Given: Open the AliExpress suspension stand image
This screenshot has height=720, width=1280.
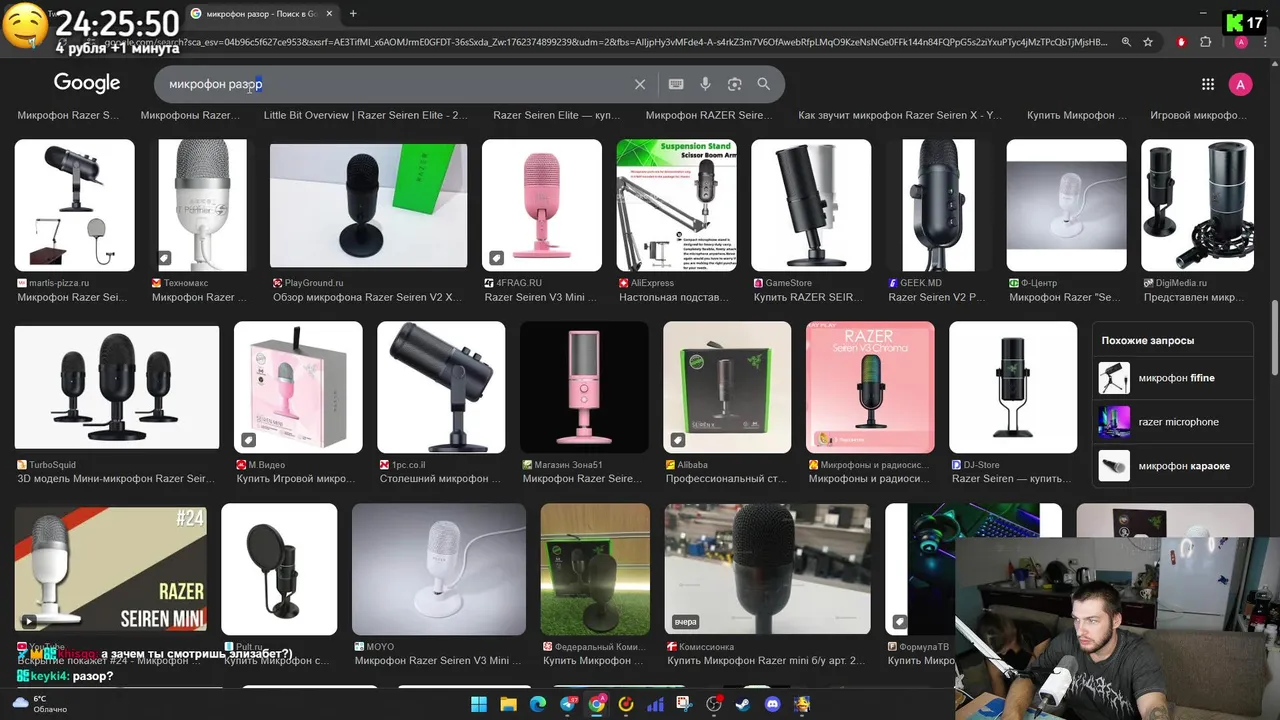Looking at the screenshot, I should pyautogui.click(x=676, y=205).
